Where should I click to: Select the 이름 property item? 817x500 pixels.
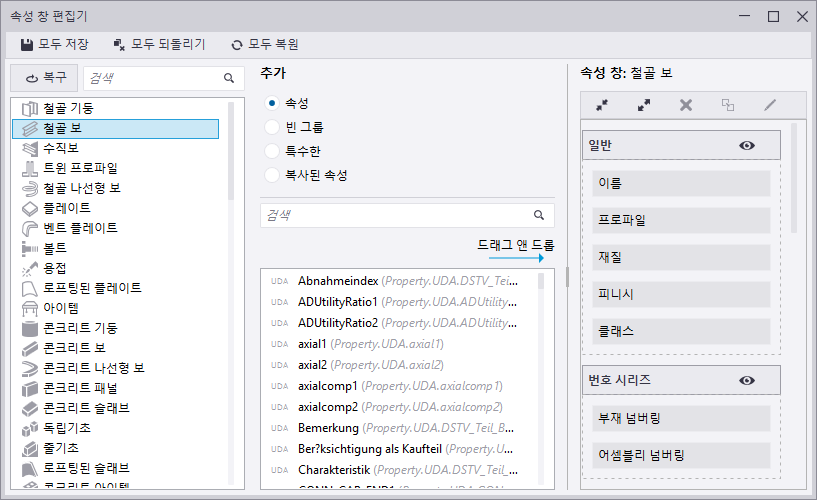(x=681, y=183)
